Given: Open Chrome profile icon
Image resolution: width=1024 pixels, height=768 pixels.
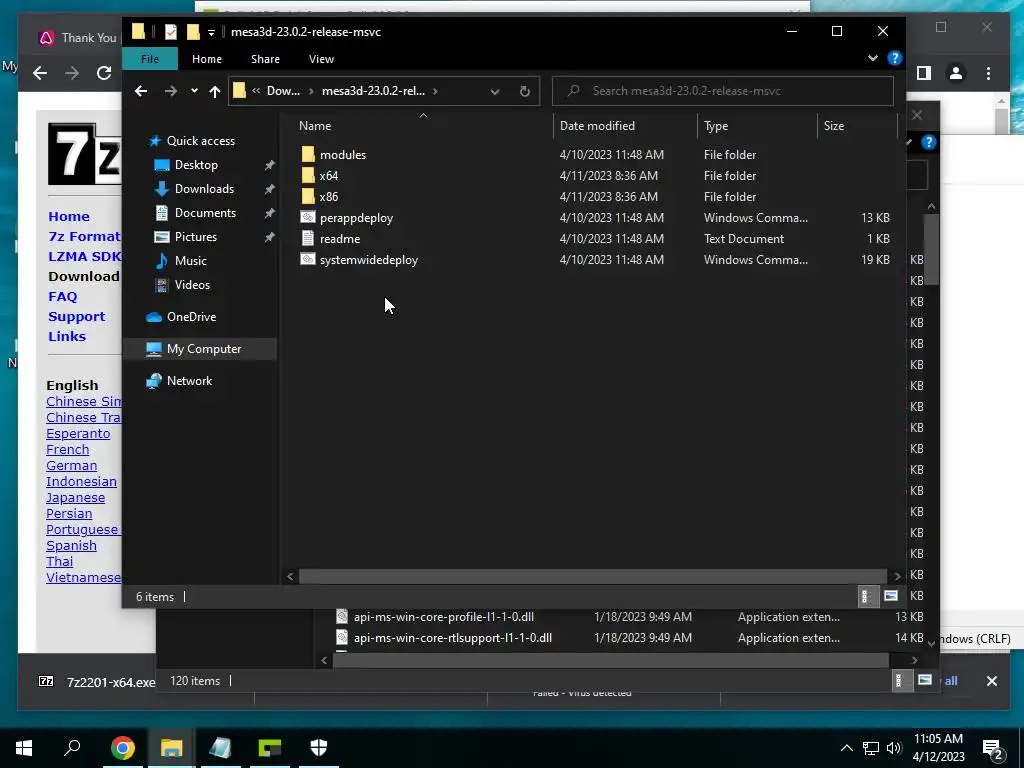Looking at the screenshot, I should (955, 73).
